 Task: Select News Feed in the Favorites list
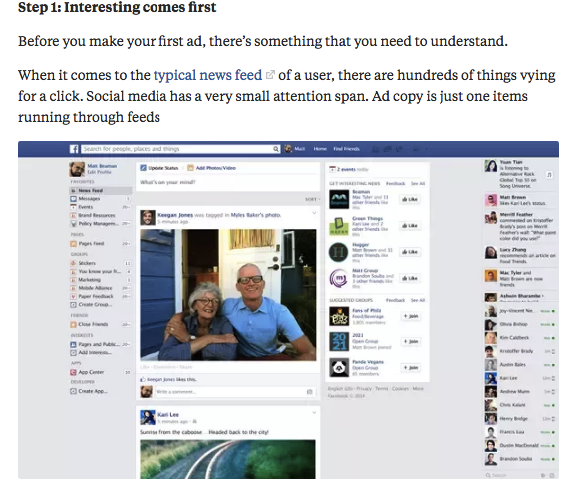[100, 190]
